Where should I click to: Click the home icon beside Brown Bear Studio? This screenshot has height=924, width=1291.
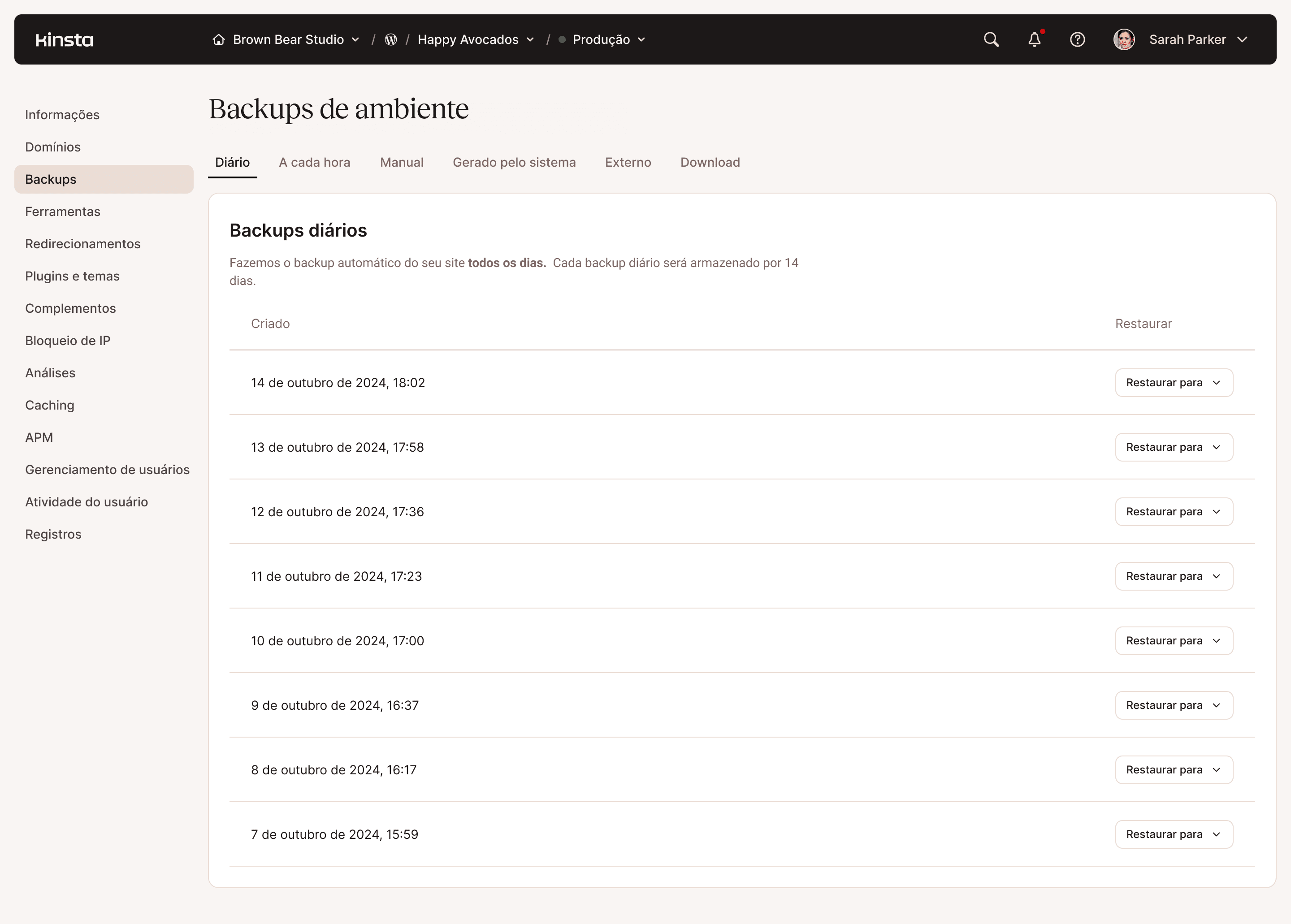tap(219, 39)
